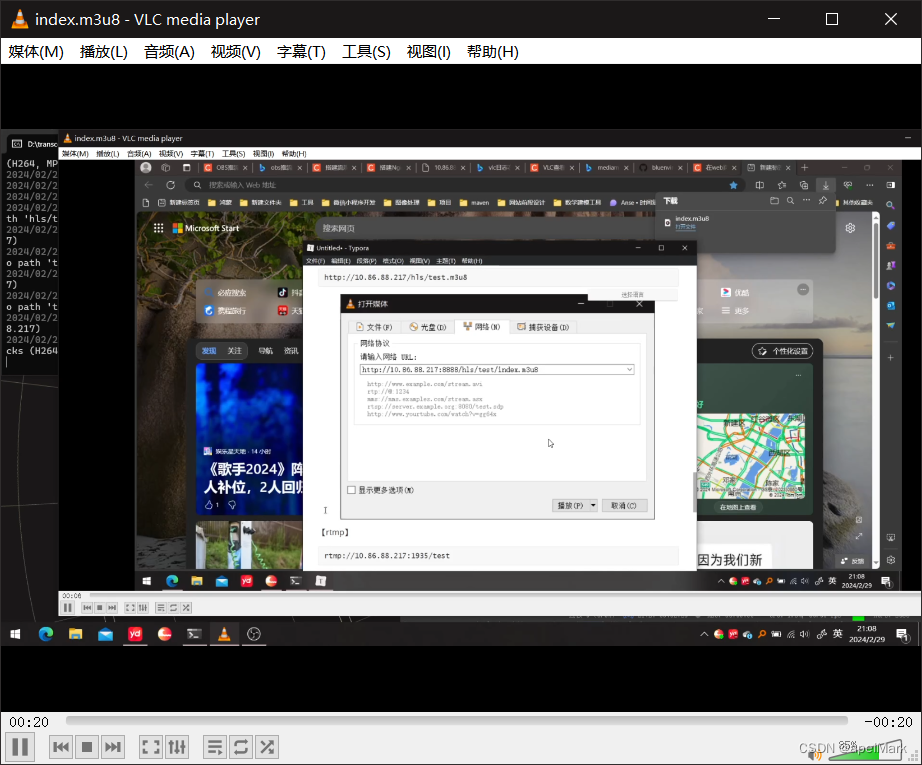This screenshot has height=765, width=922.
Task: Open the Edge icon left of File Explorer, VLC-cone taskbar
Action: (x=46, y=634)
